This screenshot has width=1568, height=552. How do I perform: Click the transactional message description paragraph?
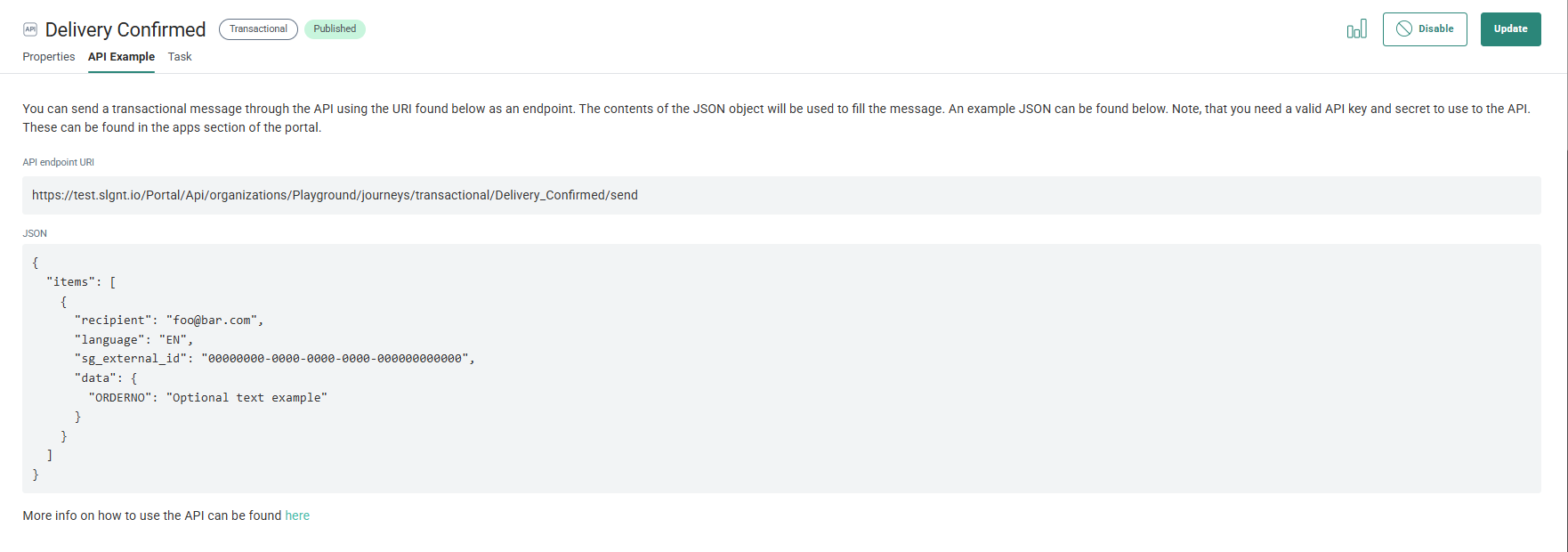click(775, 118)
